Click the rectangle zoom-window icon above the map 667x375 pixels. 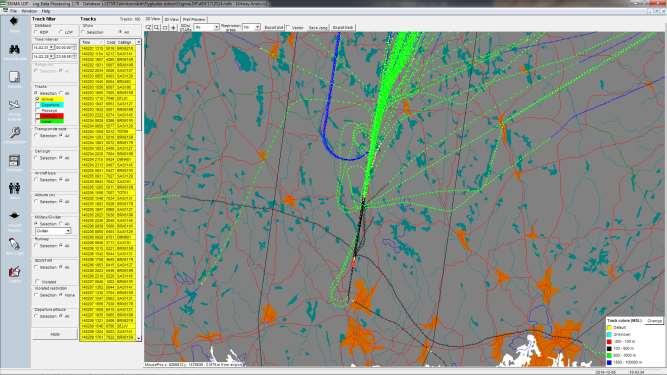(165, 28)
